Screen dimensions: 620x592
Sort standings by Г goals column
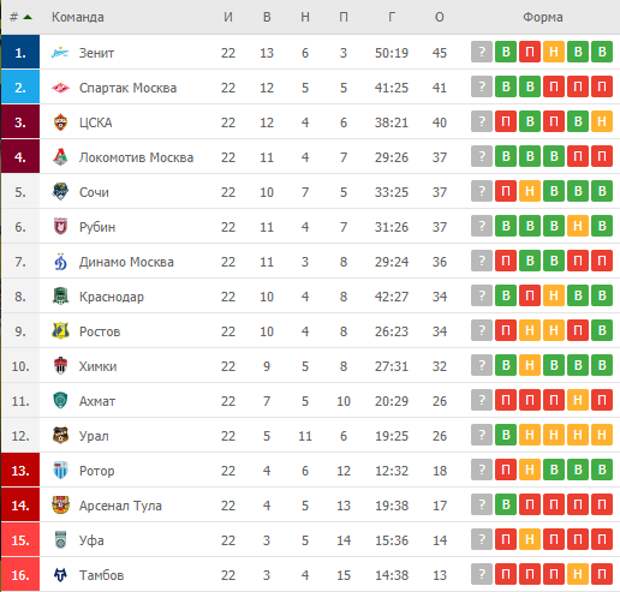pyautogui.click(x=391, y=17)
